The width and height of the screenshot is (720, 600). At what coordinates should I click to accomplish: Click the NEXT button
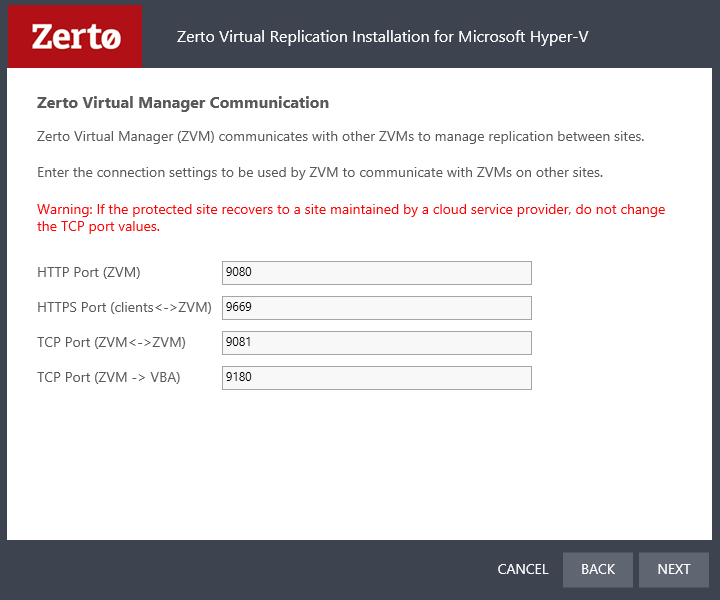tap(674, 569)
